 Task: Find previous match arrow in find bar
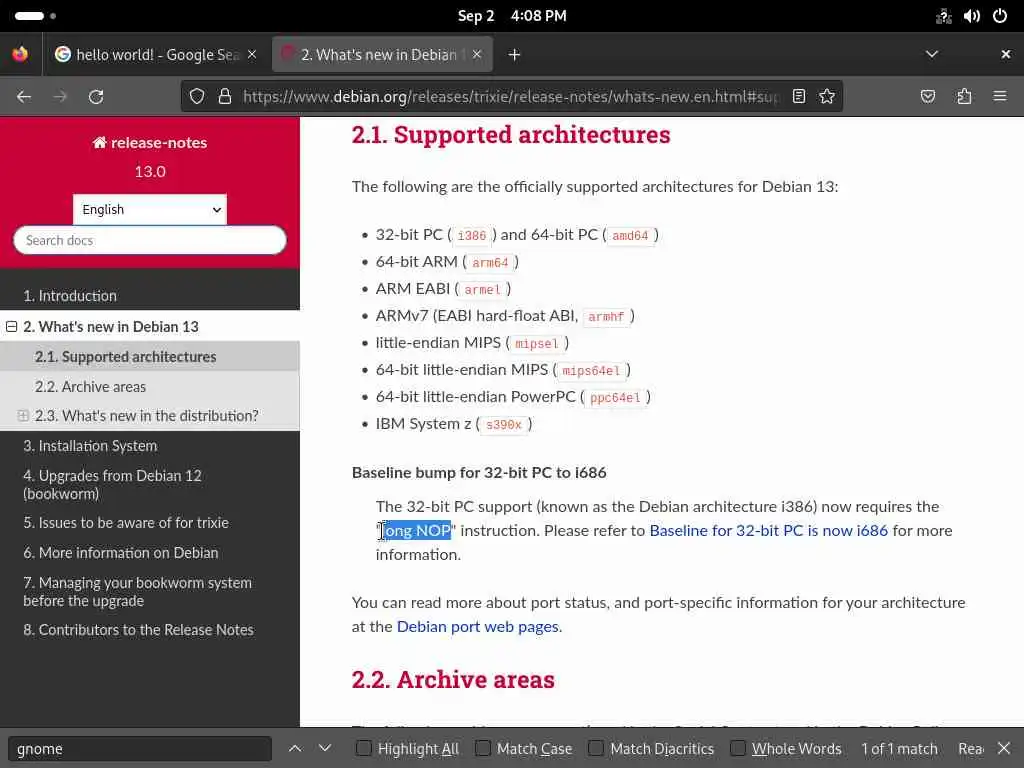(295, 748)
